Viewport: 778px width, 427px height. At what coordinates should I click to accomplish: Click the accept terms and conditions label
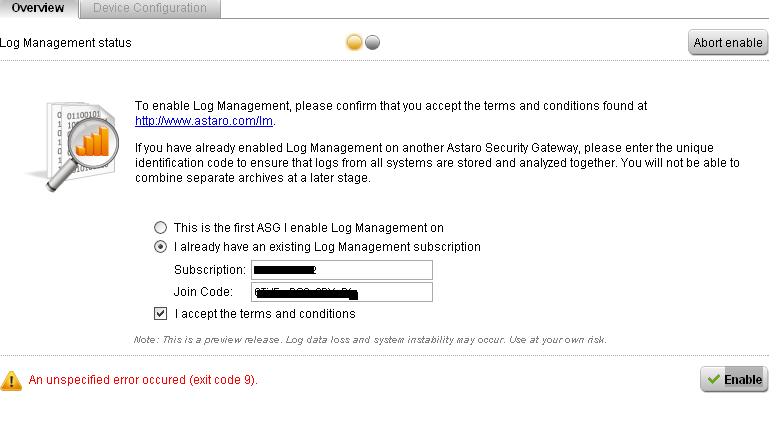tap(264, 314)
